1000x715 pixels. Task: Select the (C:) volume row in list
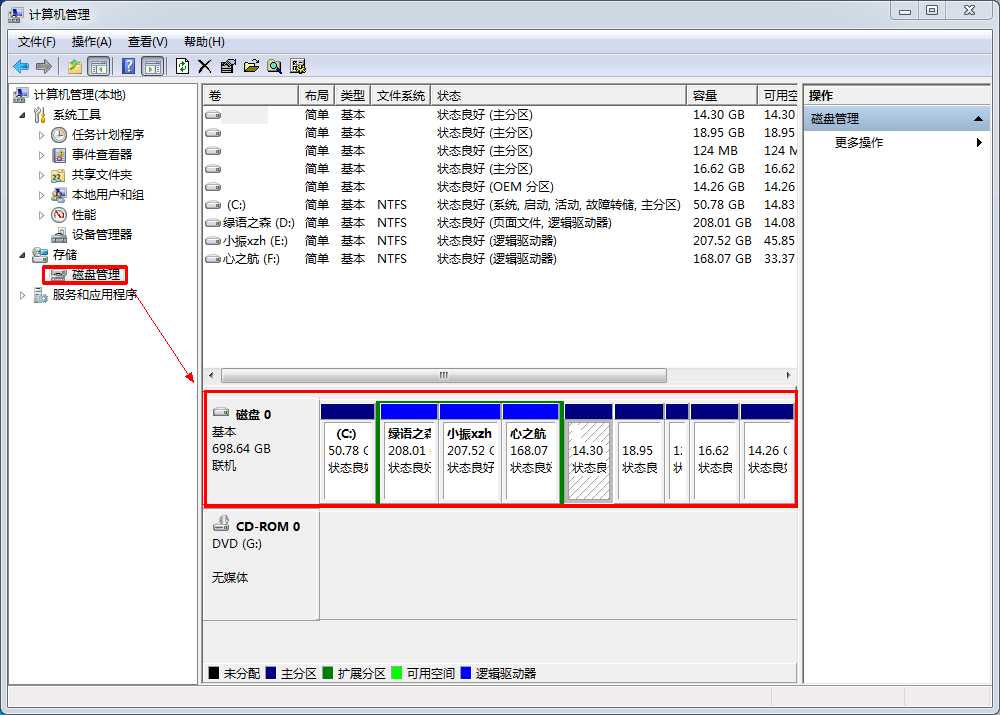pyautogui.click(x=500, y=205)
